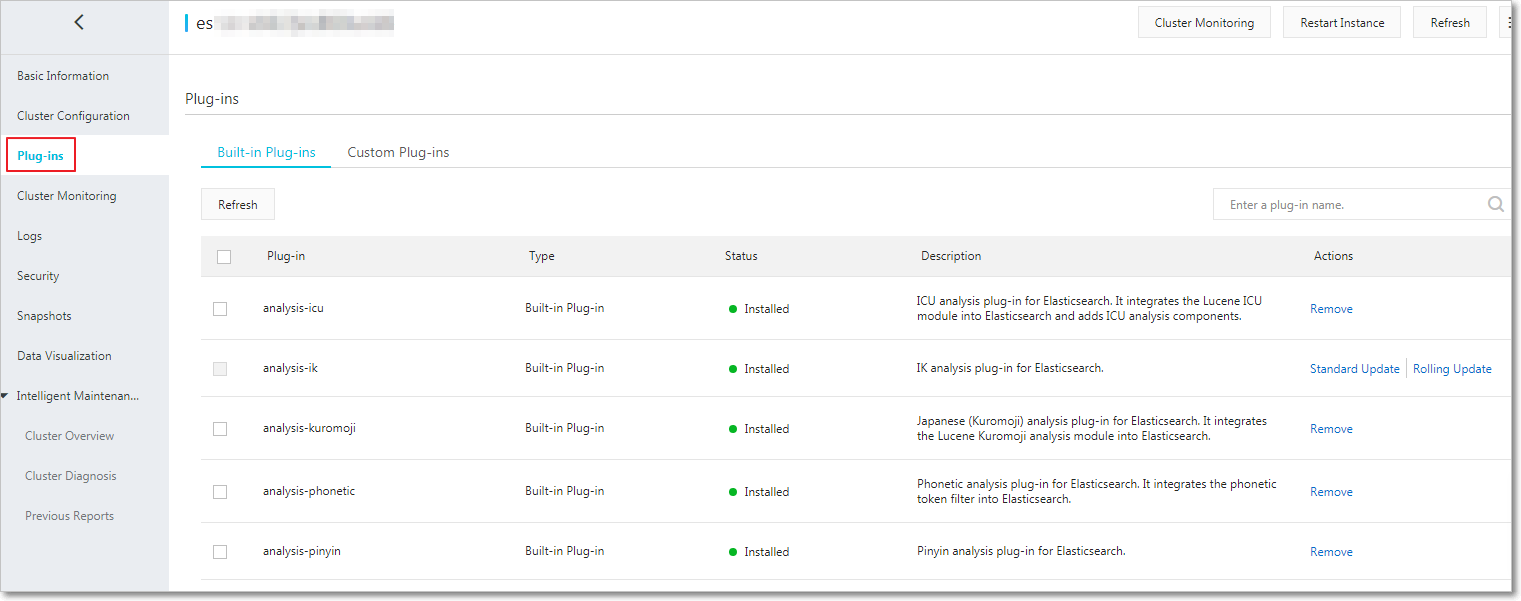The width and height of the screenshot is (1521, 601).
Task: Check the analysis-icu plug-in checkbox
Action: [x=220, y=309]
